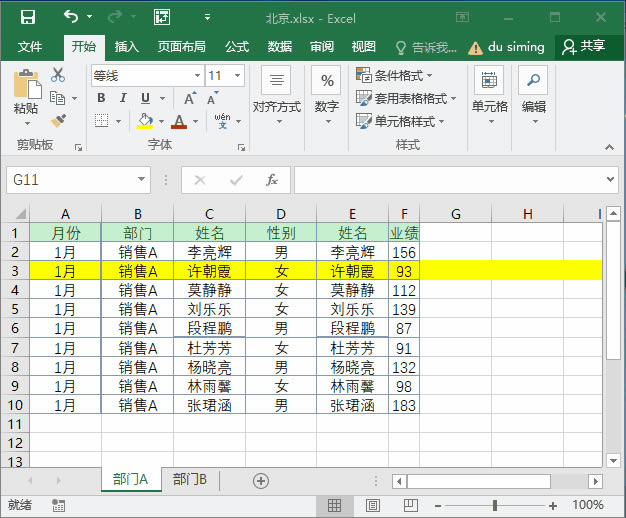Image resolution: width=626 pixels, height=518 pixels.
Task: Click the Ribbon Display Options icon
Action: click(462, 17)
